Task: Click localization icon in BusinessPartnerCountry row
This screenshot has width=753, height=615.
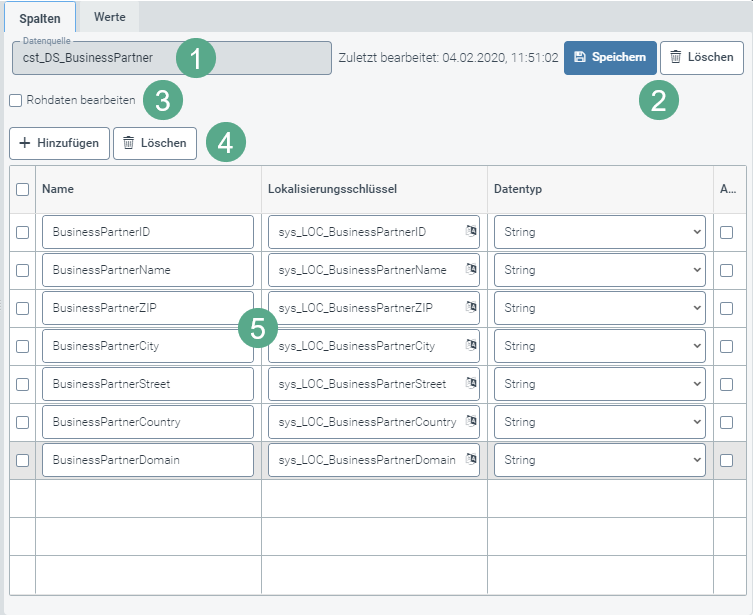Action: click(x=471, y=421)
